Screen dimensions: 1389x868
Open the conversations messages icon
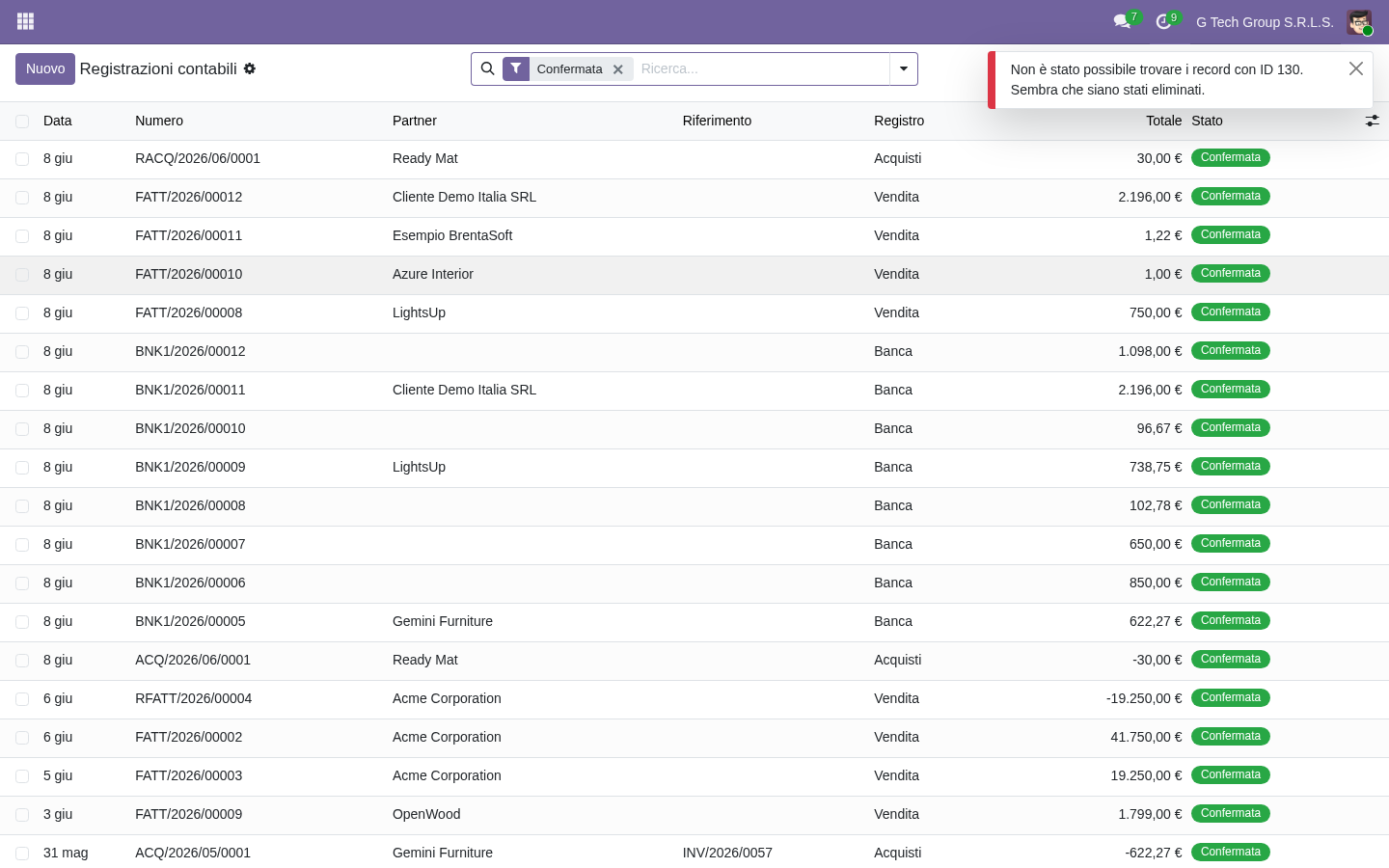(x=1123, y=21)
